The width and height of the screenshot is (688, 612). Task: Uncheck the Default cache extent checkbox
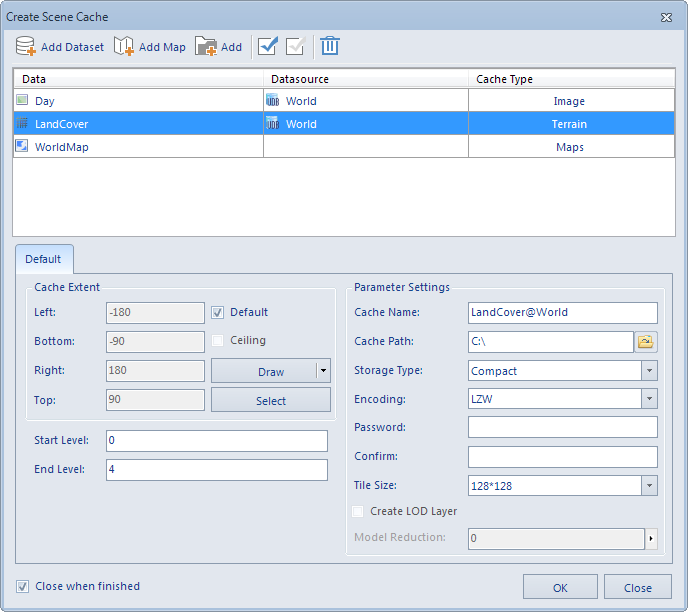(x=218, y=312)
